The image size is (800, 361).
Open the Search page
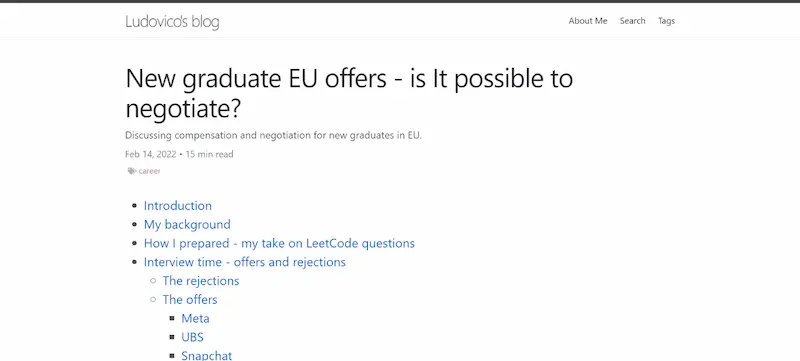pos(633,21)
